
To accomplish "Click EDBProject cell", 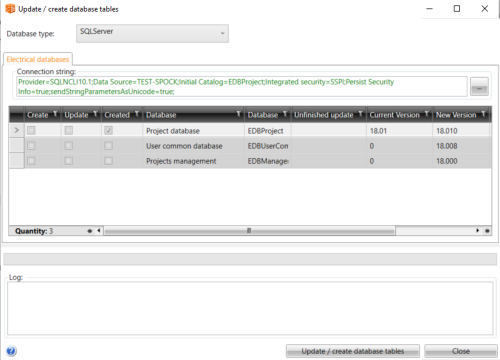I will coord(268,131).
